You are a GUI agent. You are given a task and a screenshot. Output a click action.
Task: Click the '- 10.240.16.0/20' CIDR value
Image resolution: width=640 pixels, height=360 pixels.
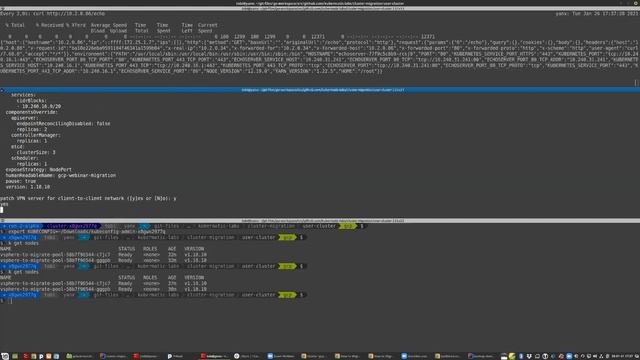39,106
